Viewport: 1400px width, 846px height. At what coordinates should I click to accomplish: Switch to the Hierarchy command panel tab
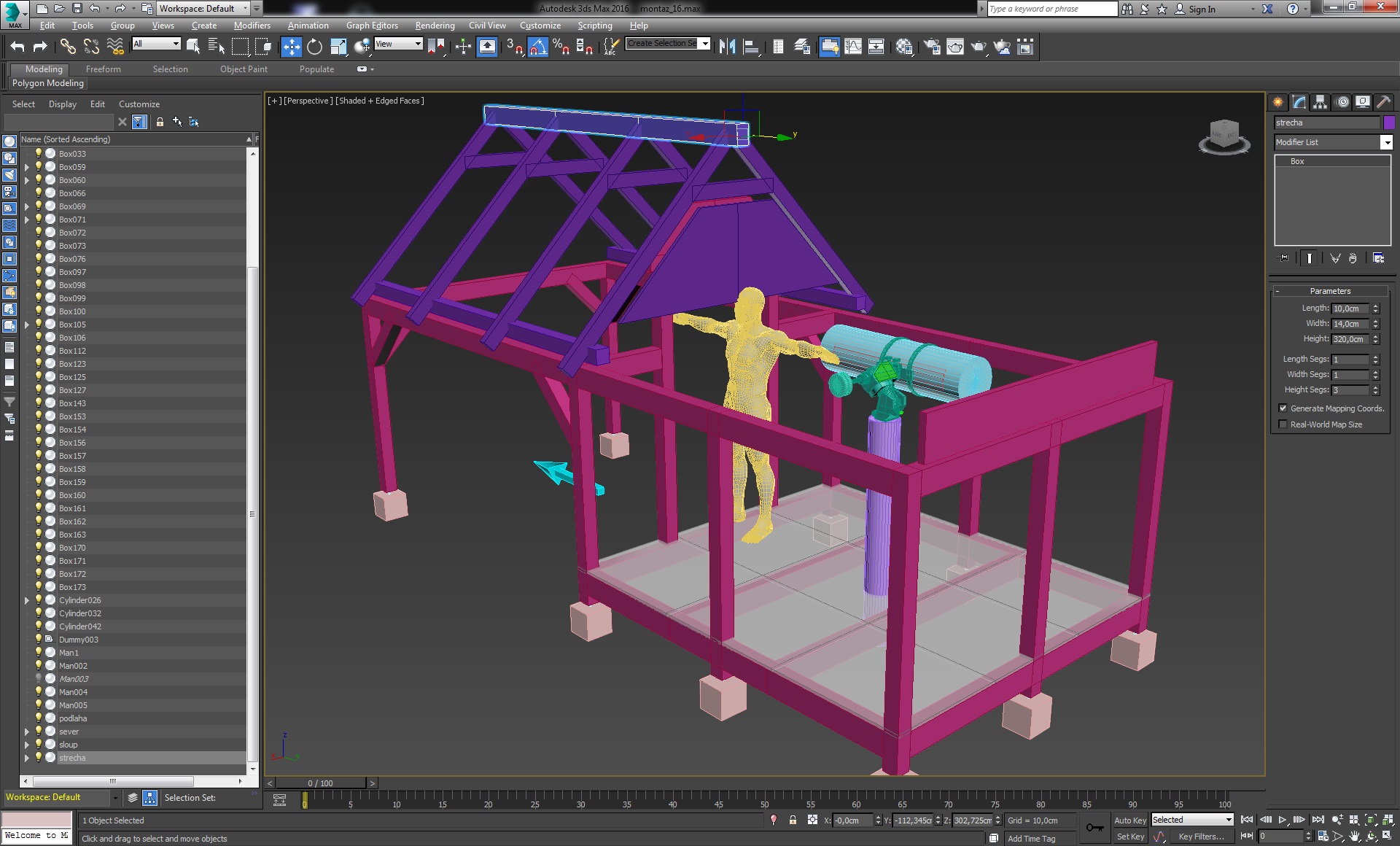point(1321,102)
